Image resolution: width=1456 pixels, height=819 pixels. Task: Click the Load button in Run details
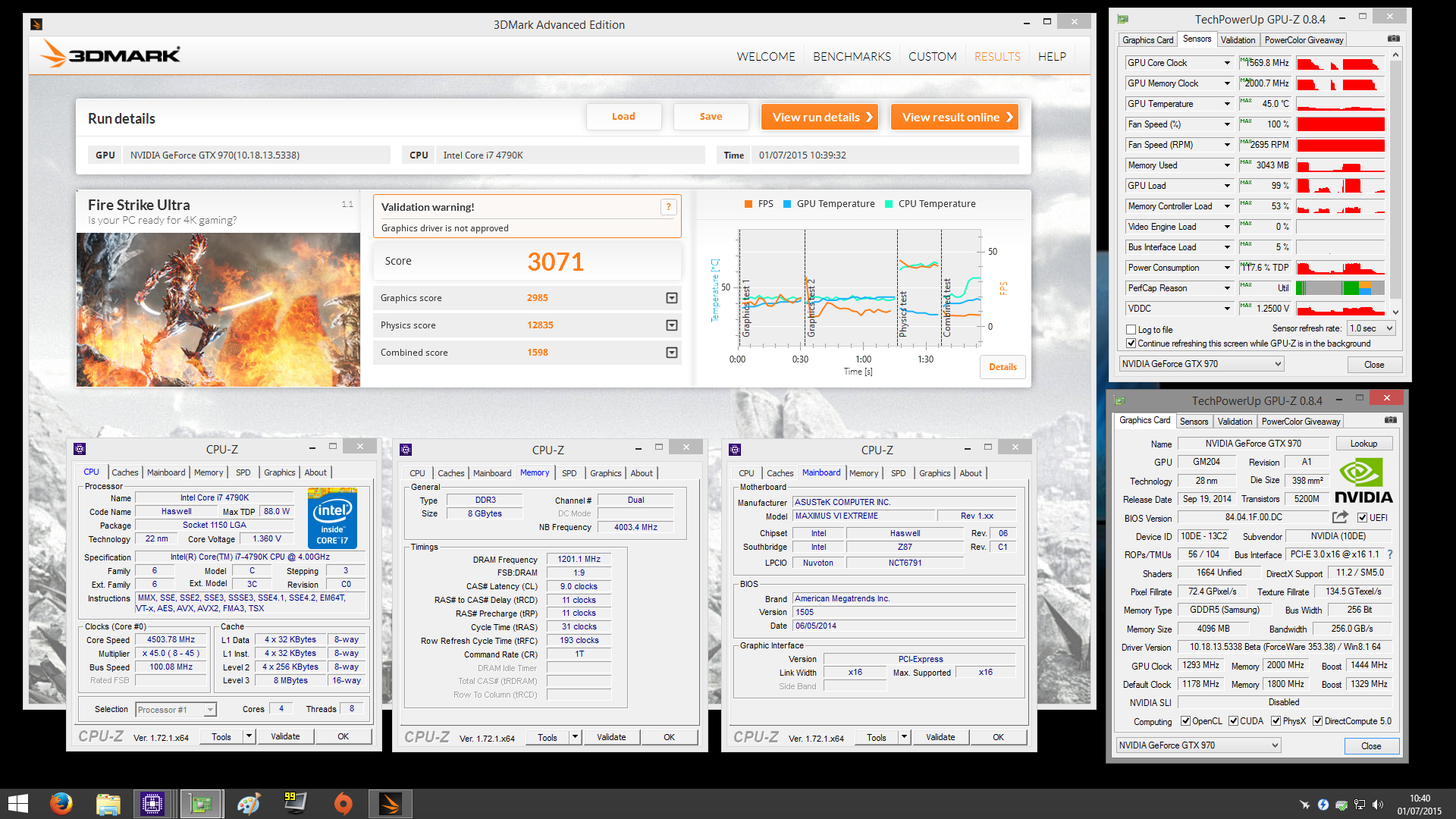pos(623,117)
